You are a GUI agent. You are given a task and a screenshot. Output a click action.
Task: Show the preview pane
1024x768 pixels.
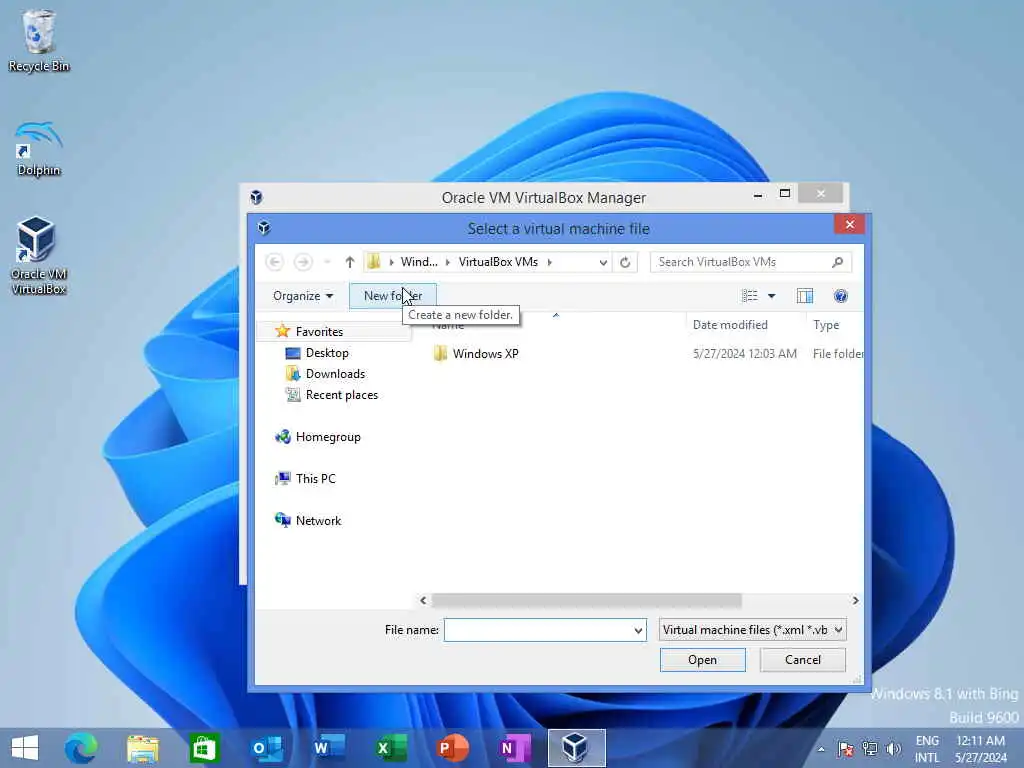click(x=805, y=296)
